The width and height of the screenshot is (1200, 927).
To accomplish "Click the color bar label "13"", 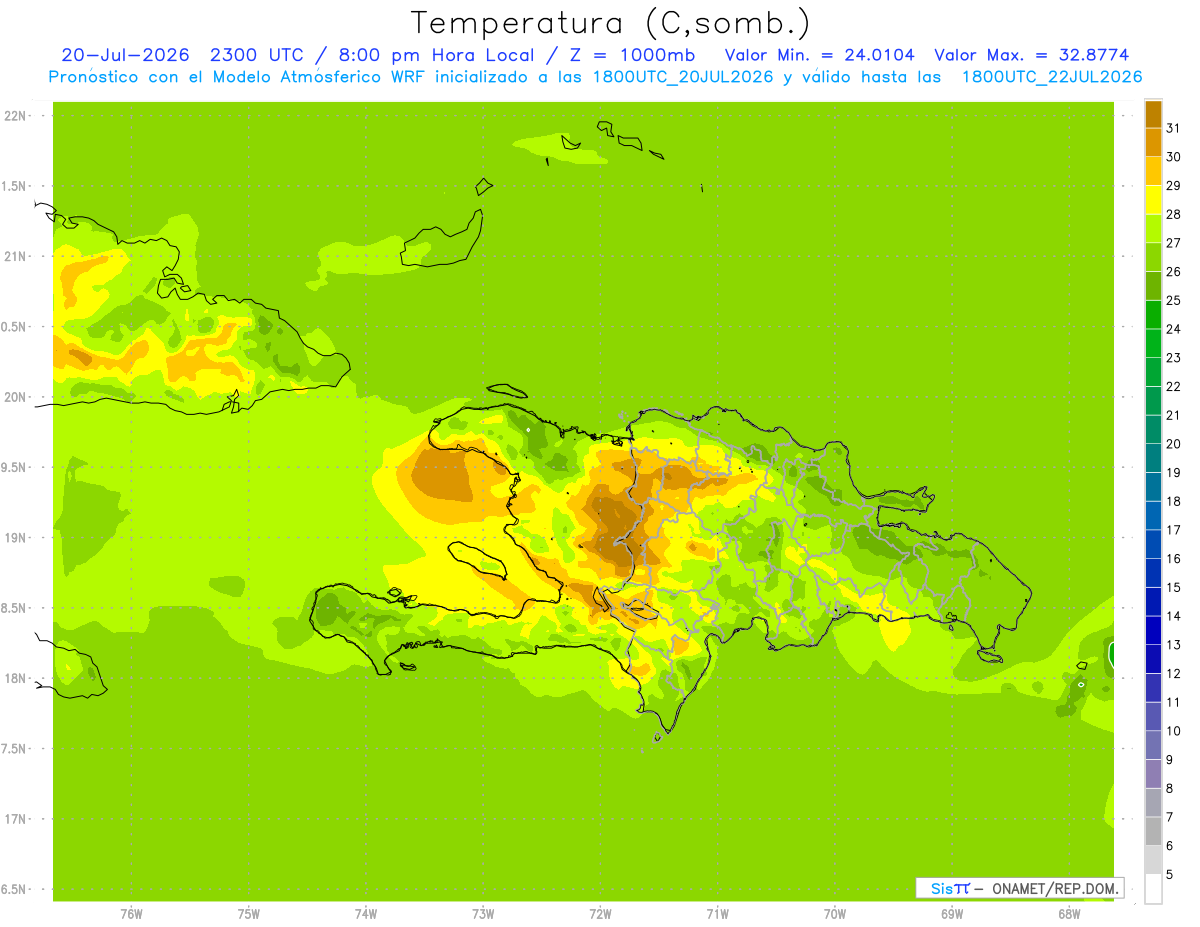I will pyautogui.click(x=1173, y=645).
